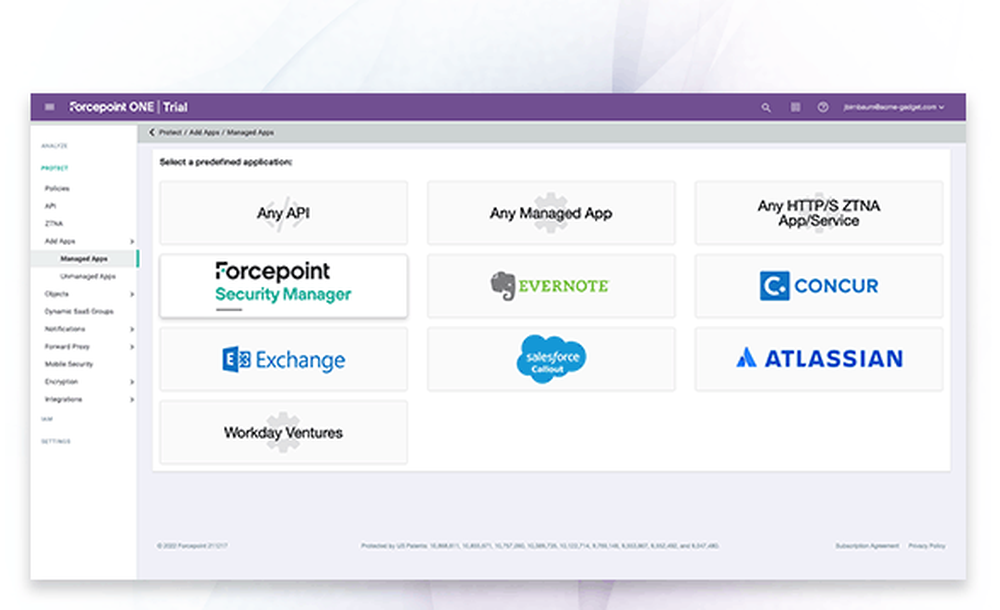Viewport: 1000px width, 610px height.
Task: Expand the Notifications chevron
Action: coord(131,329)
